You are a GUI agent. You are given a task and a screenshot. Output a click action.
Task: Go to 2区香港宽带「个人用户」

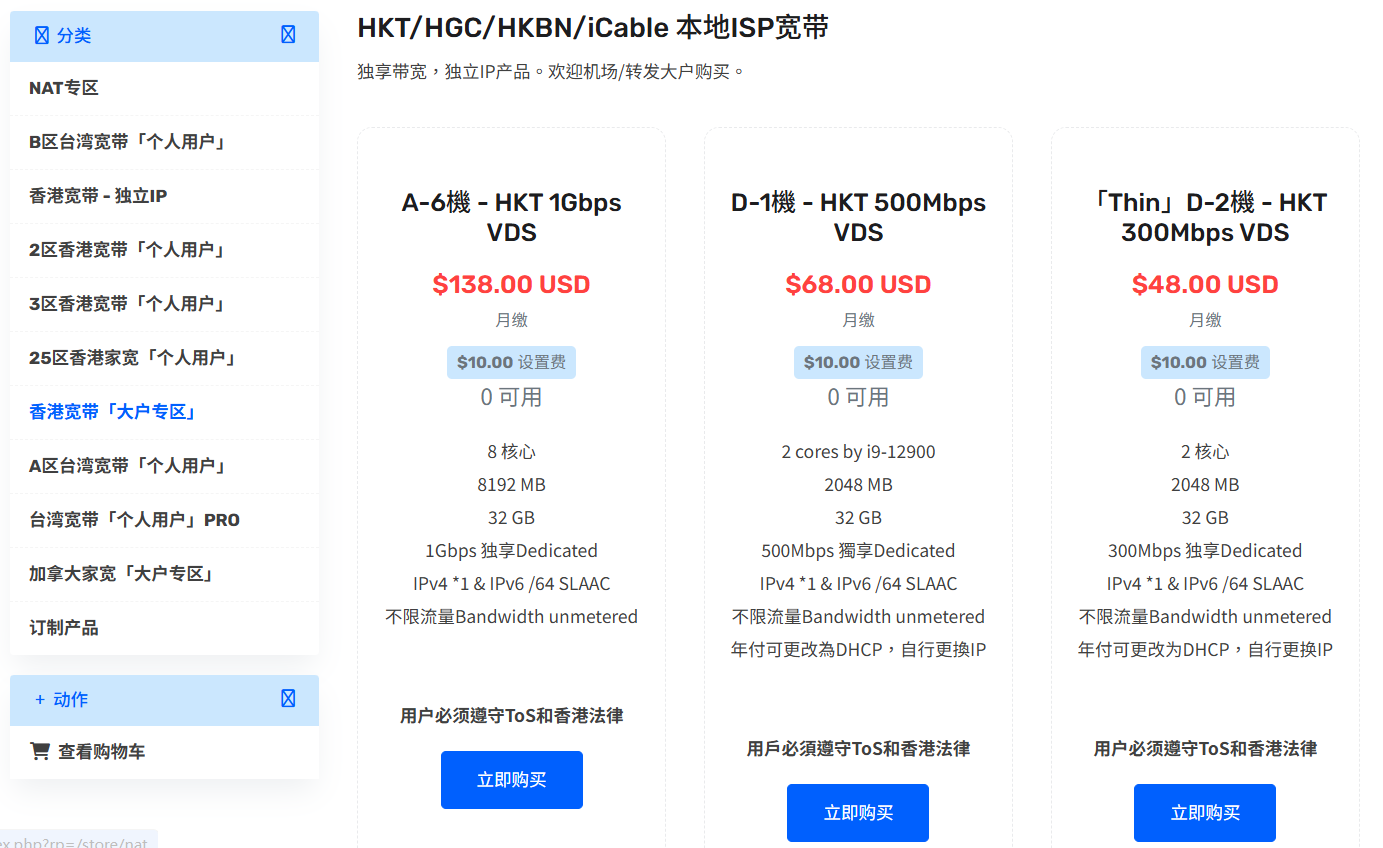pyautogui.click(x=164, y=250)
